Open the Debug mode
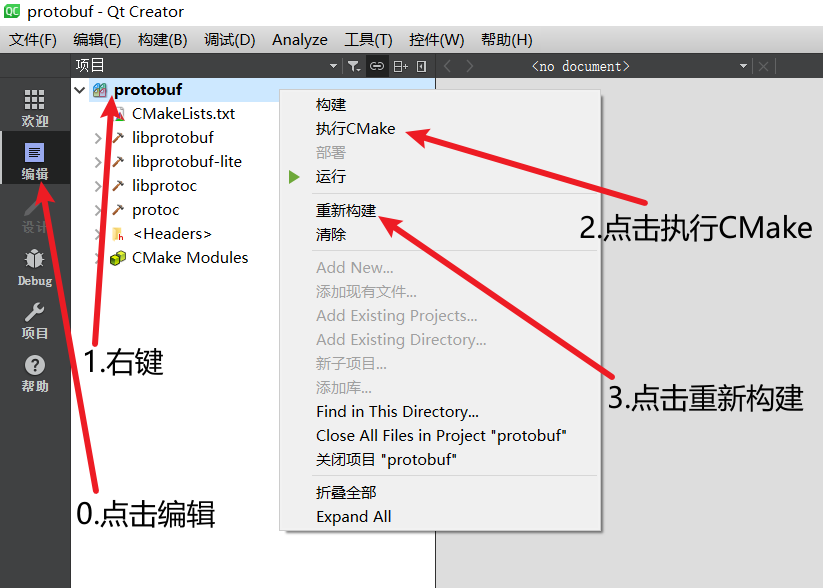 (x=35, y=267)
